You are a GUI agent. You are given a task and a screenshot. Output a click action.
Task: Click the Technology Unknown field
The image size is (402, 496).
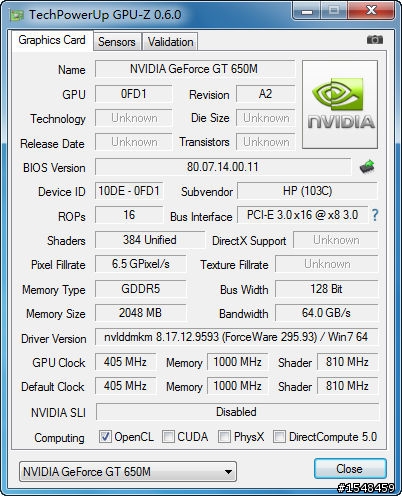[133, 118]
